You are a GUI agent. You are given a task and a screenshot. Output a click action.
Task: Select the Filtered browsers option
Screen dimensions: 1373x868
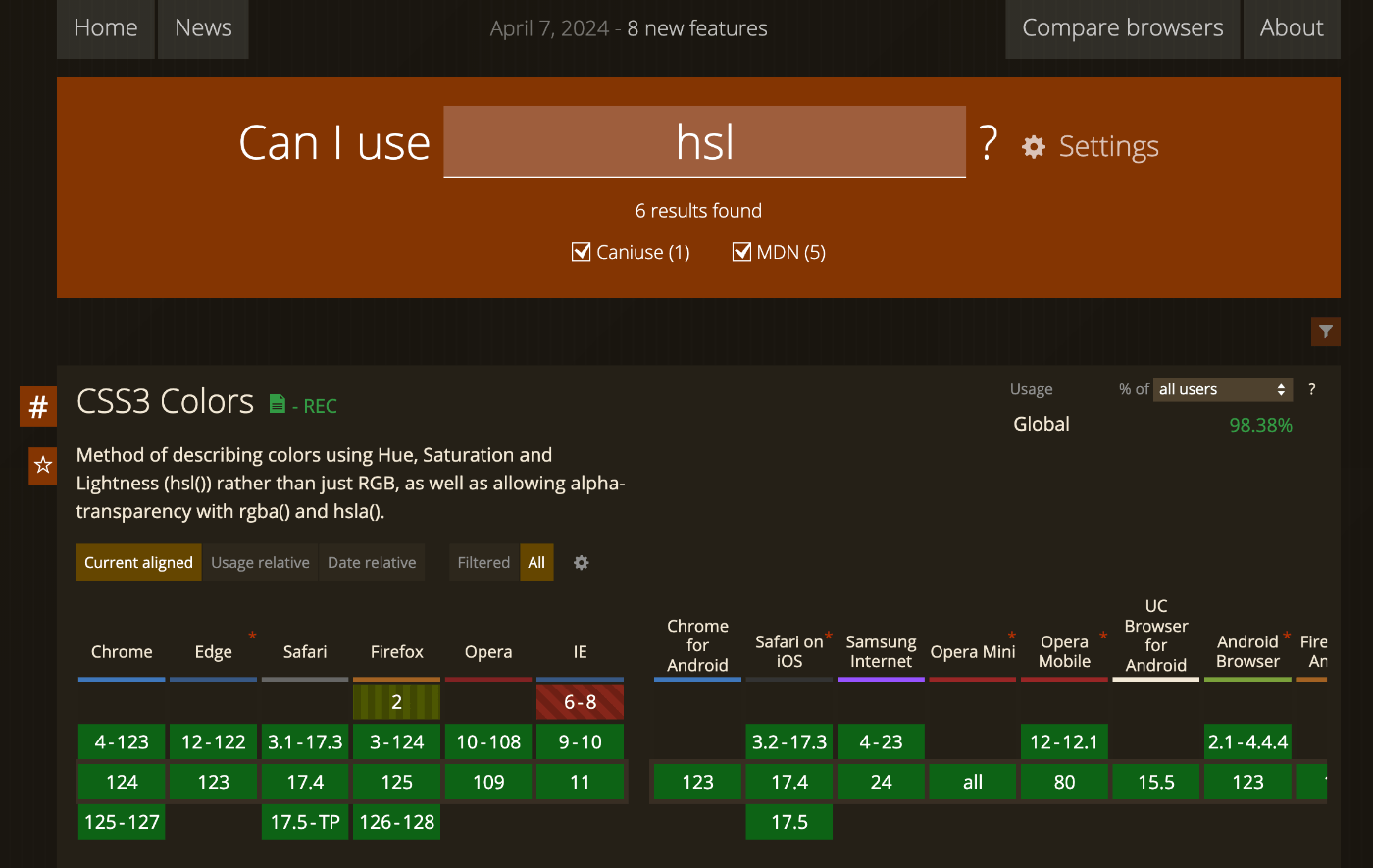[483, 563]
